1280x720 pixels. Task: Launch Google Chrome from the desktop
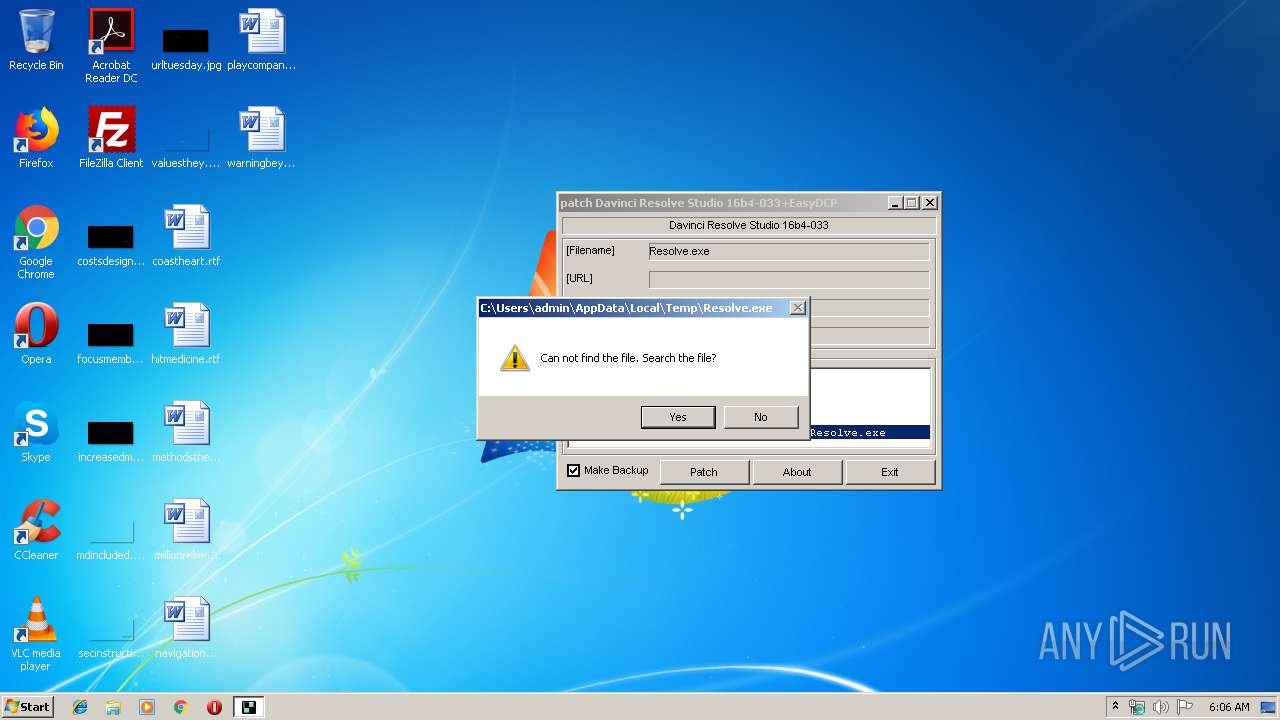(x=36, y=242)
